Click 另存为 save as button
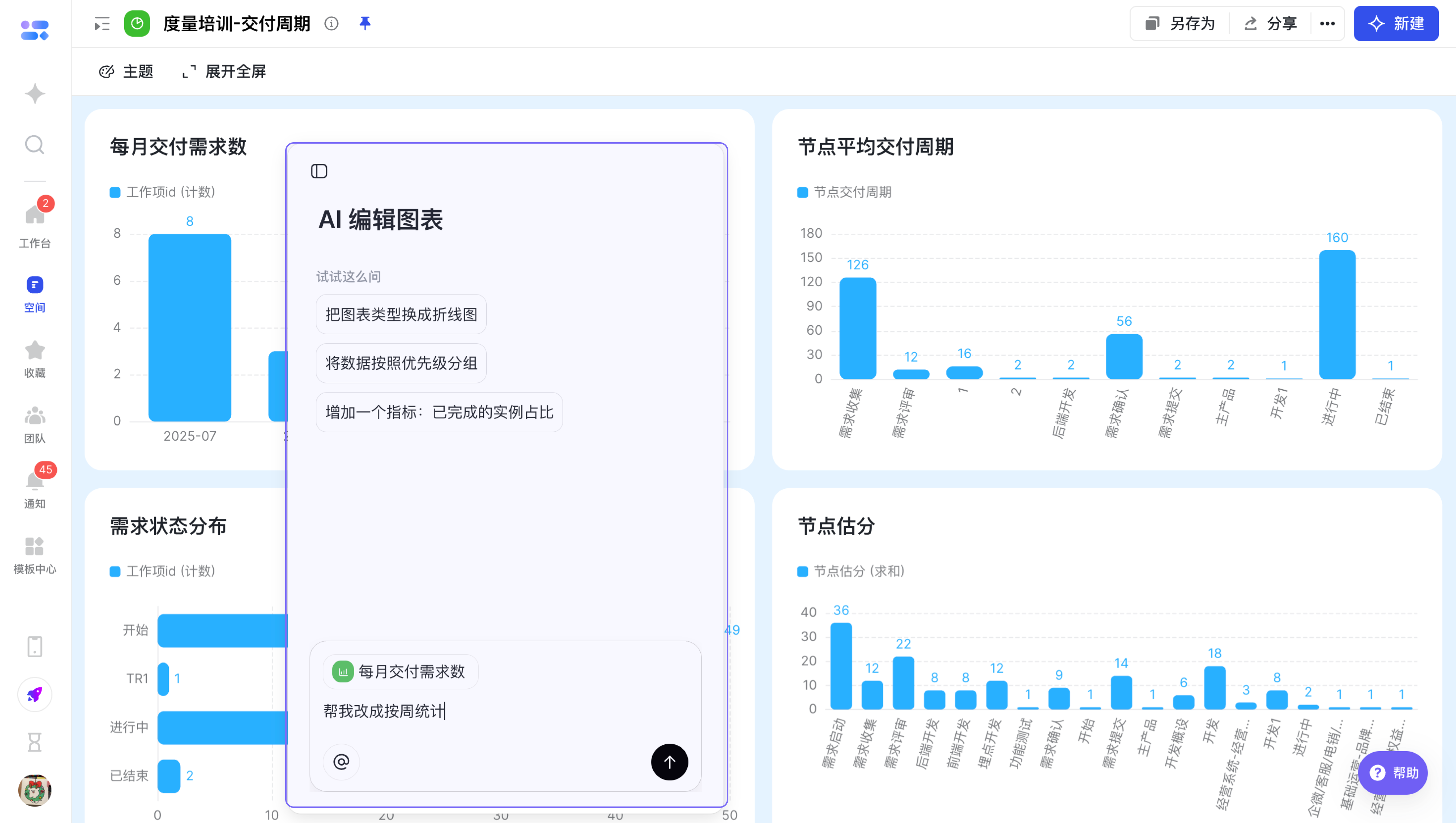 coord(1179,24)
